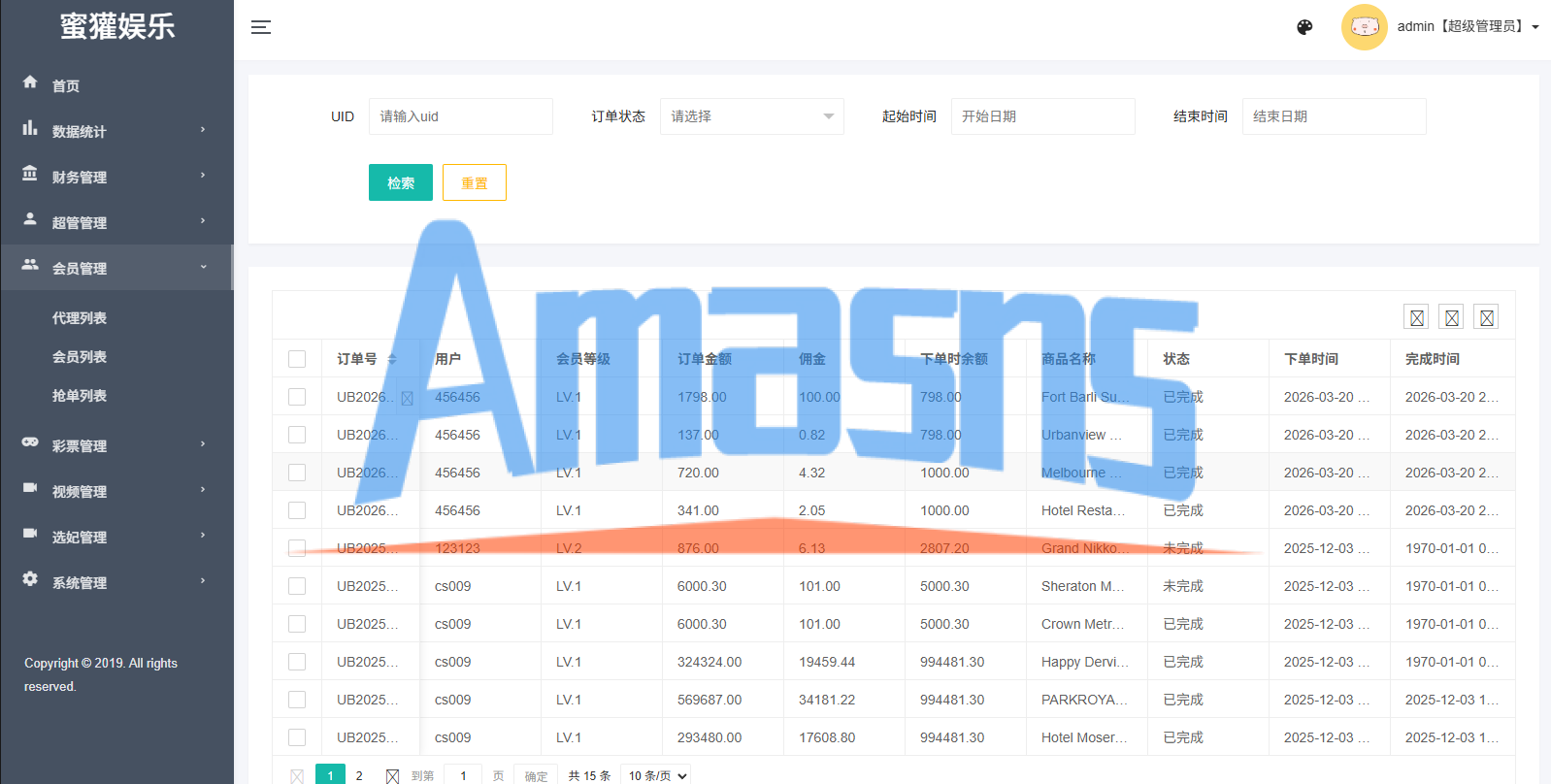Image resolution: width=1551 pixels, height=784 pixels.
Task: Click the home icon beside 首页
Action: [30, 82]
